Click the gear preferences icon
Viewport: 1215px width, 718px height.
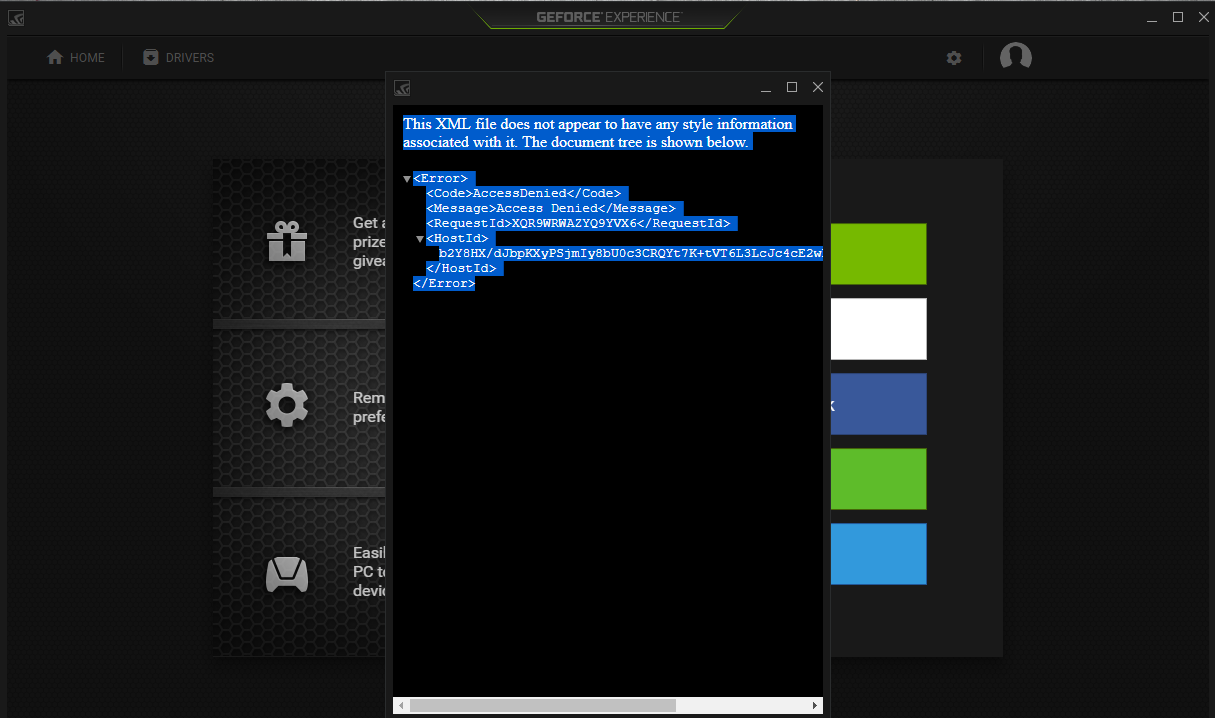click(x=286, y=406)
